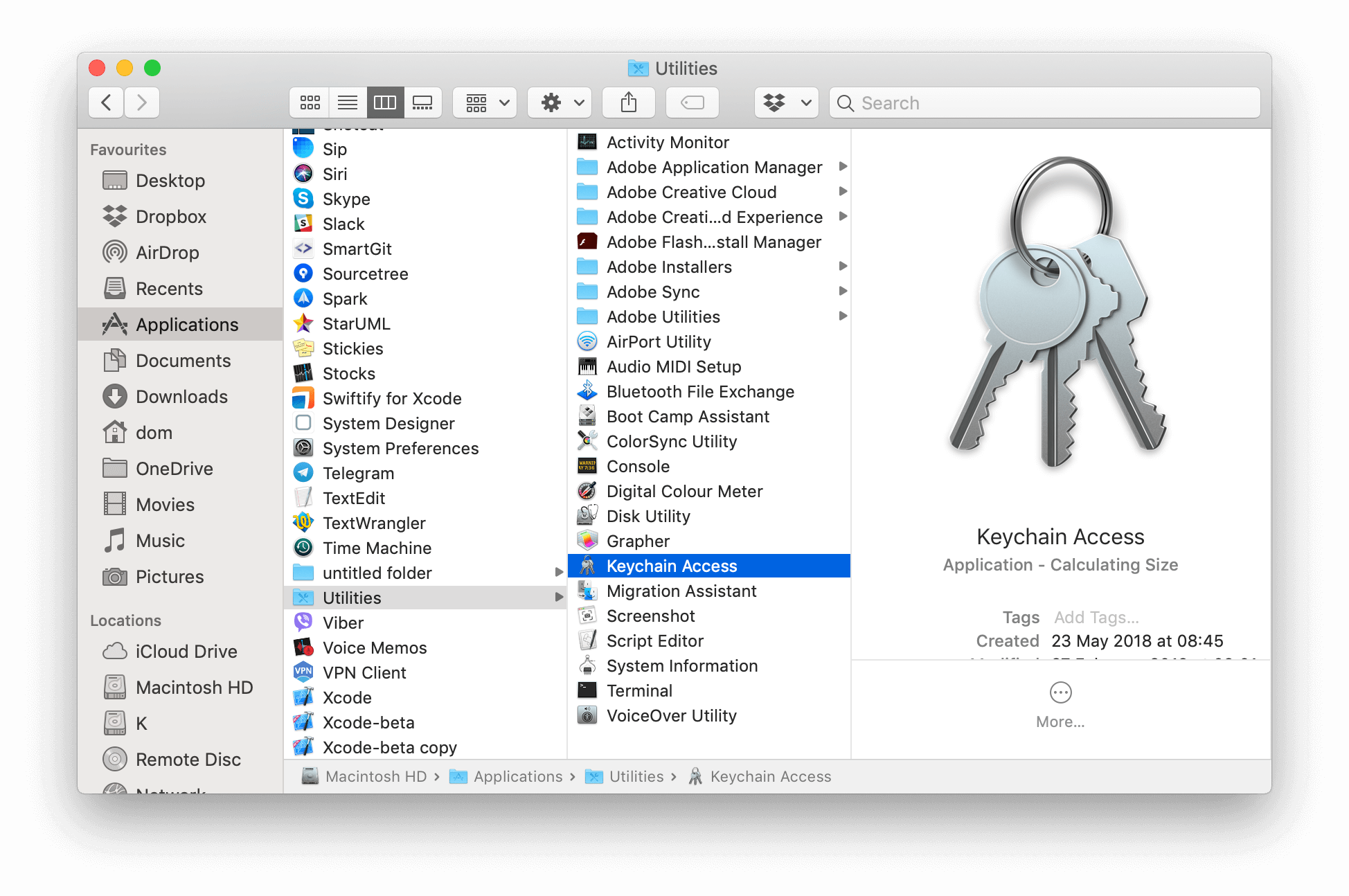Expand Adobe Creative Cloud submenu
The height and width of the screenshot is (896, 1349).
(x=843, y=192)
